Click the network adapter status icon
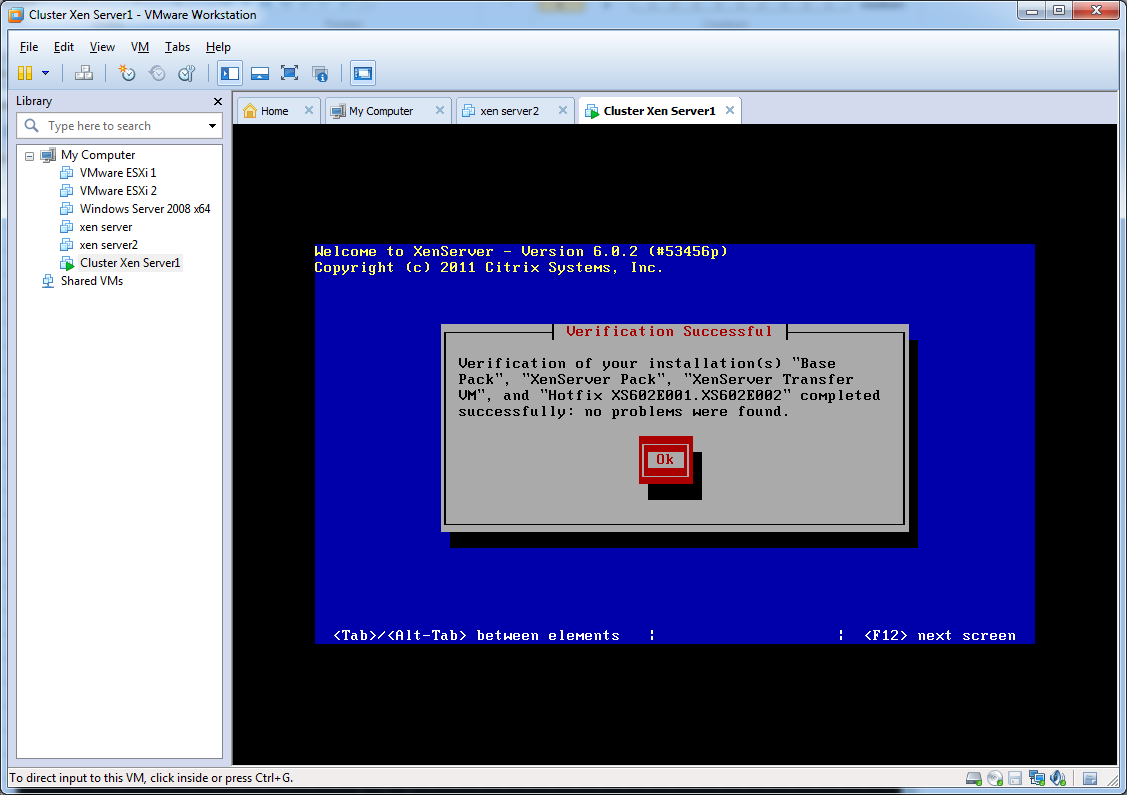Viewport: 1127px width, 795px height. click(x=1037, y=778)
